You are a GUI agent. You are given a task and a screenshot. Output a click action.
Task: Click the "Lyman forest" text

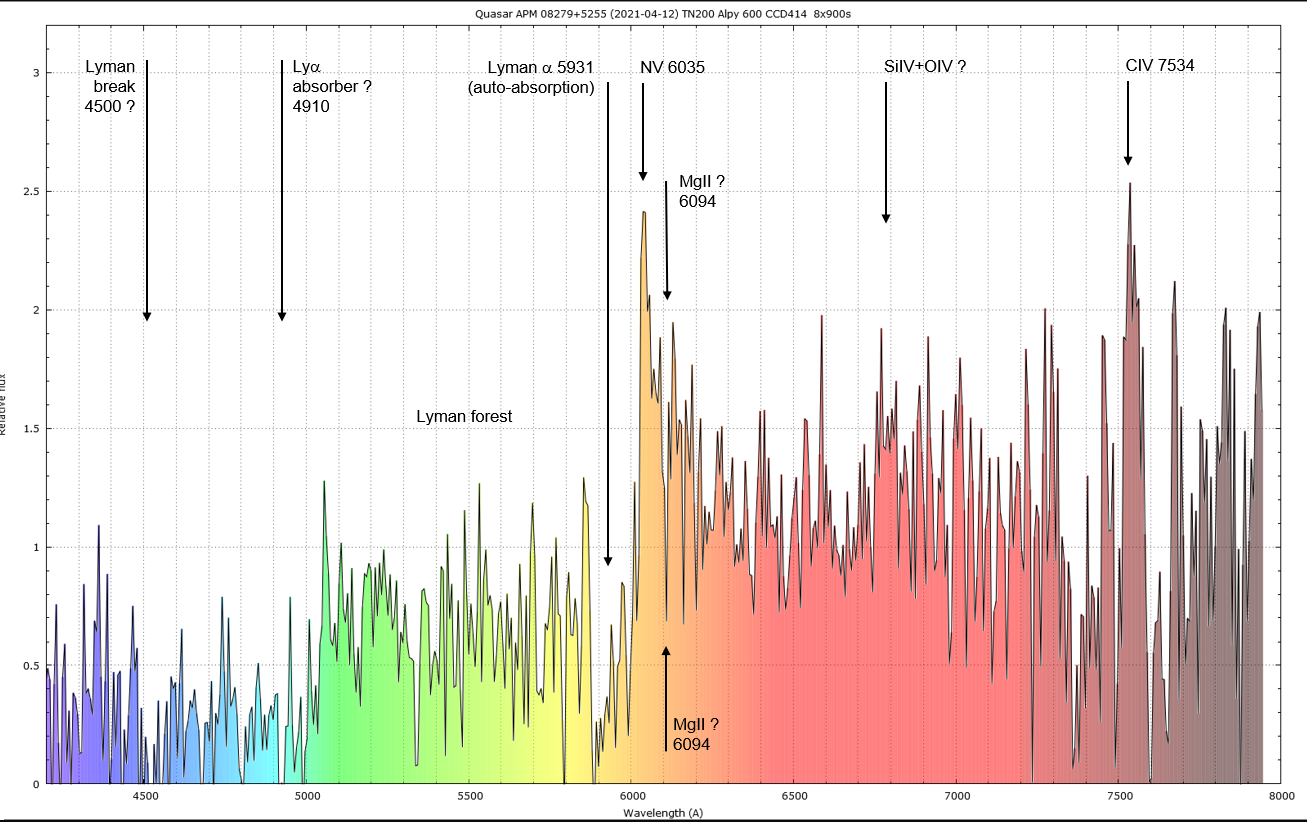464,416
